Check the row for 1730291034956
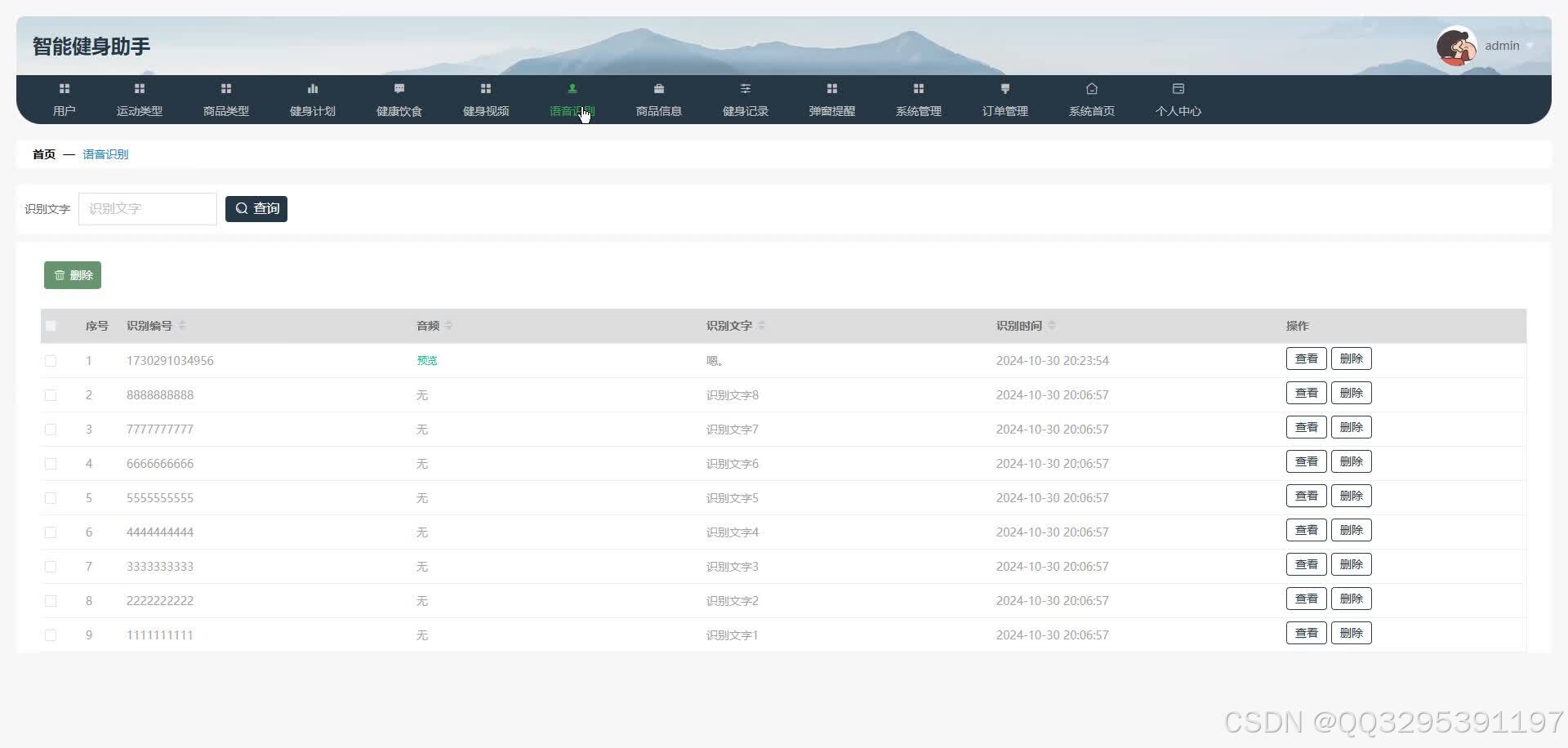 51,361
